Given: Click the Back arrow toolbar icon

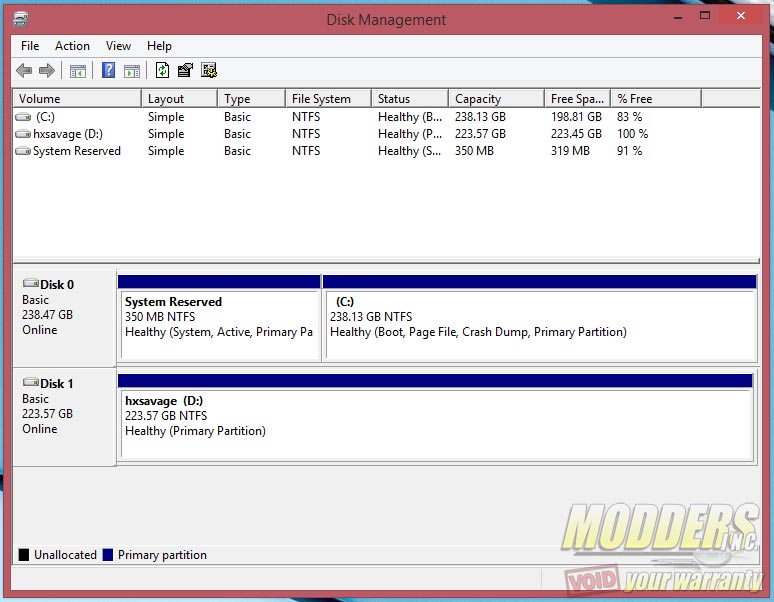Looking at the screenshot, I should (x=24, y=71).
